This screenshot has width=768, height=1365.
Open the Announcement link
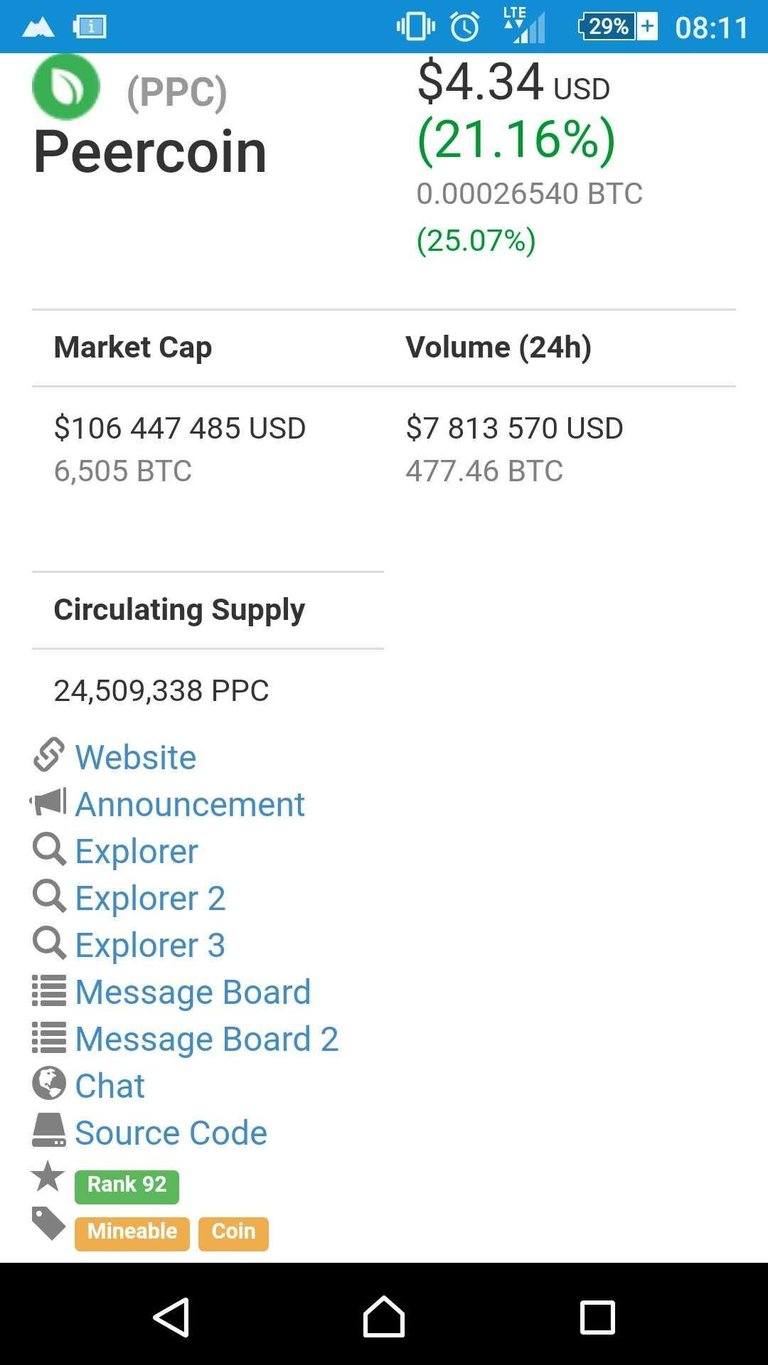click(190, 804)
